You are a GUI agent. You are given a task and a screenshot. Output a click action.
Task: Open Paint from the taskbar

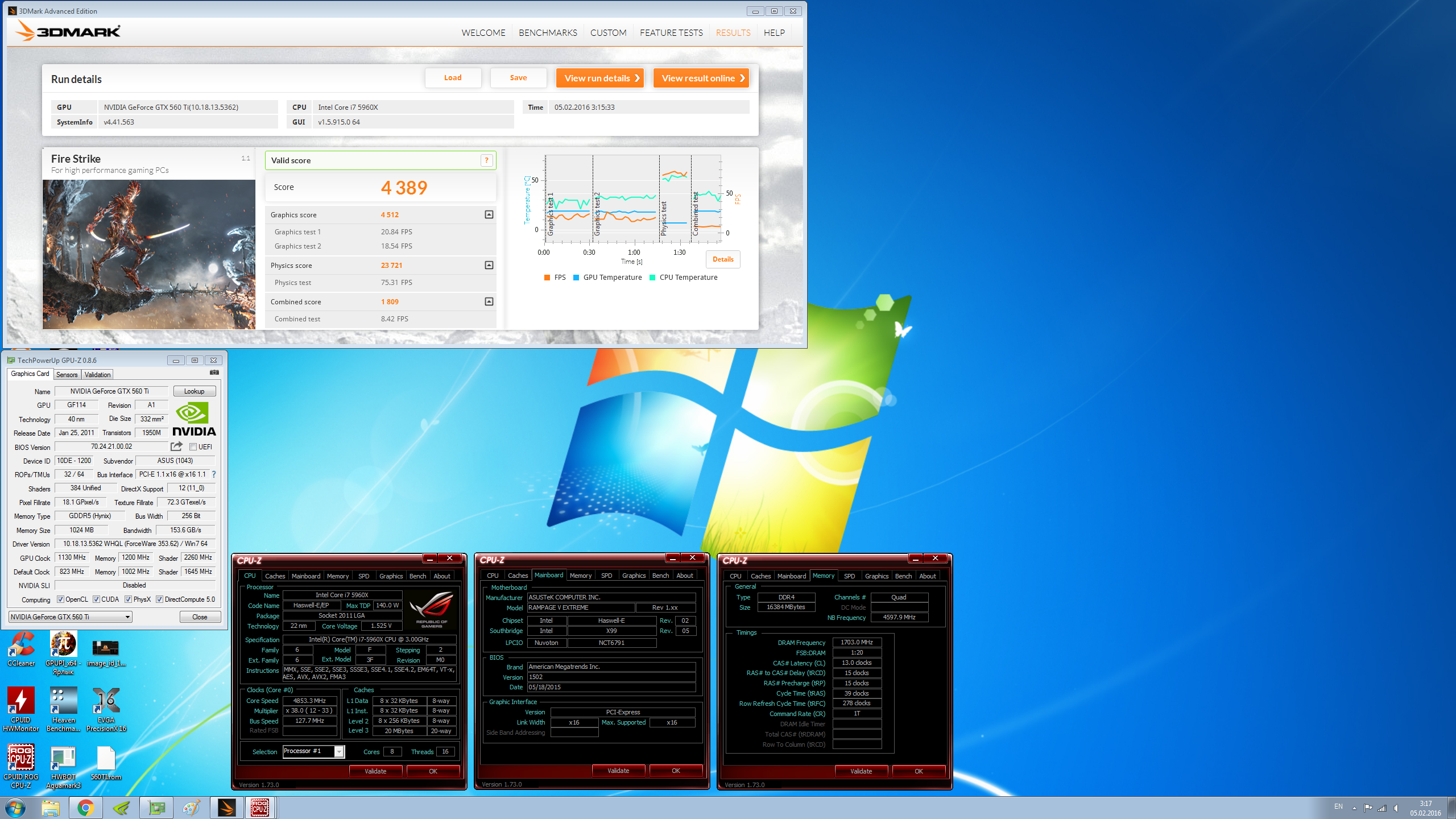[191, 808]
